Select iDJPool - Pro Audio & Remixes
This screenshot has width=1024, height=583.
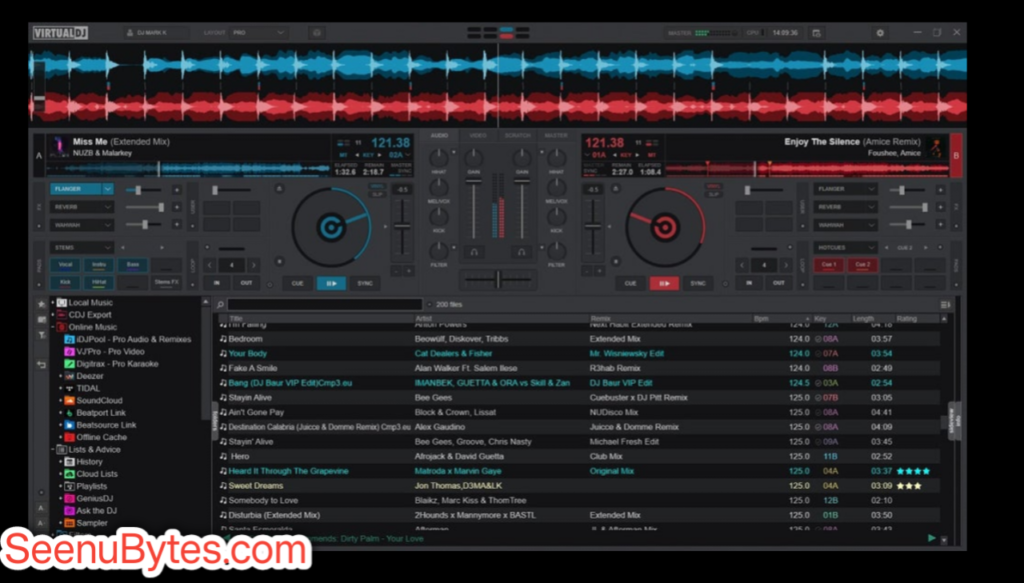pos(133,339)
